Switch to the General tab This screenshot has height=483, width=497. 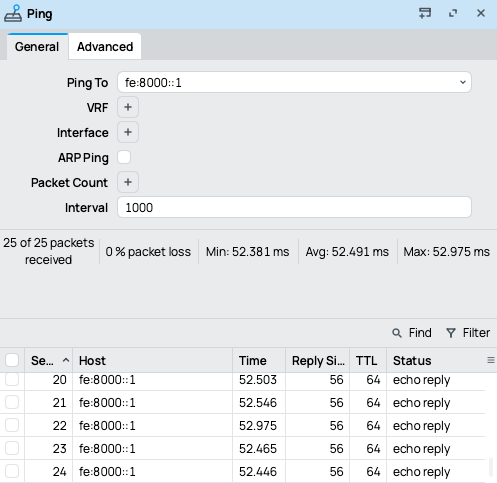37,47
